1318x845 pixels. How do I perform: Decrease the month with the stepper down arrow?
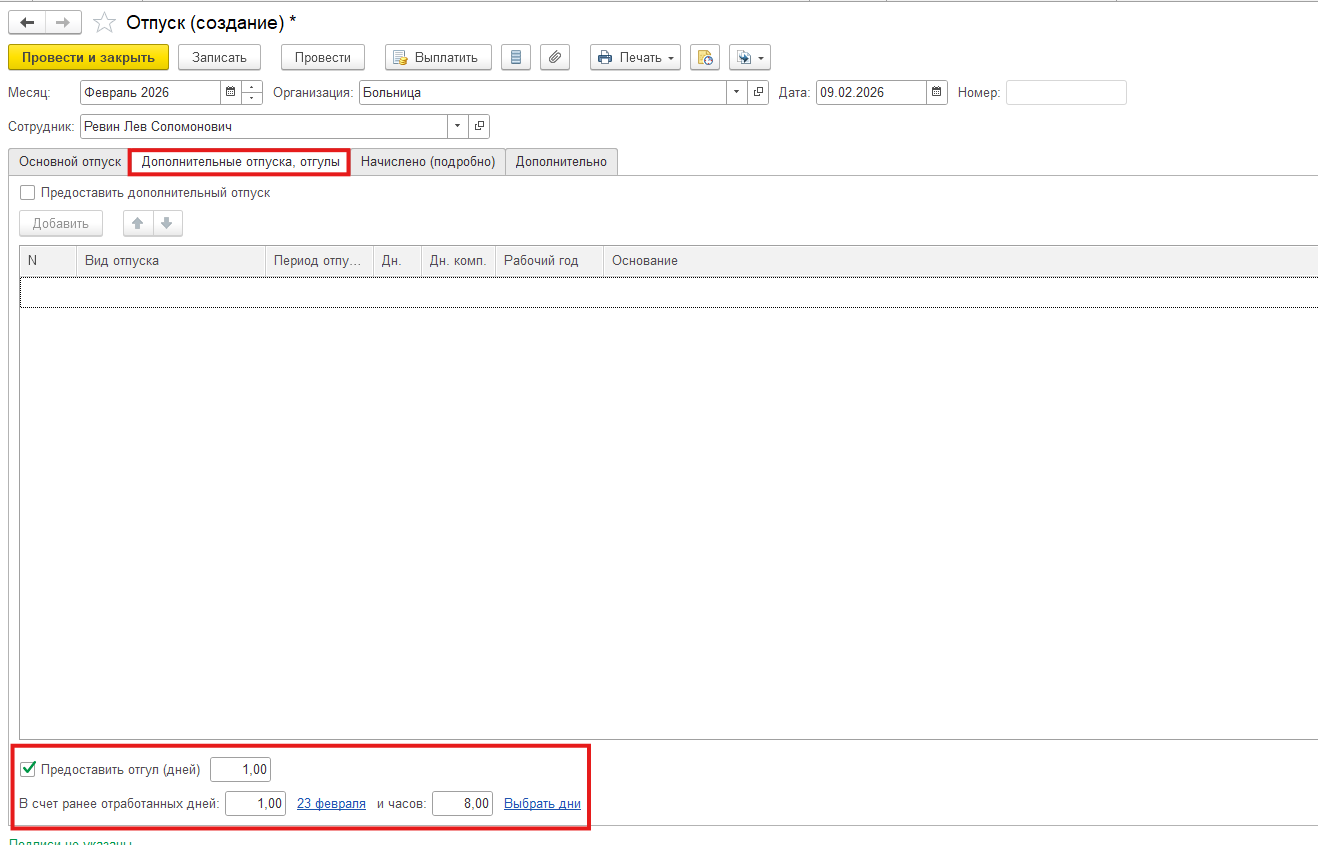click(252, 99)
